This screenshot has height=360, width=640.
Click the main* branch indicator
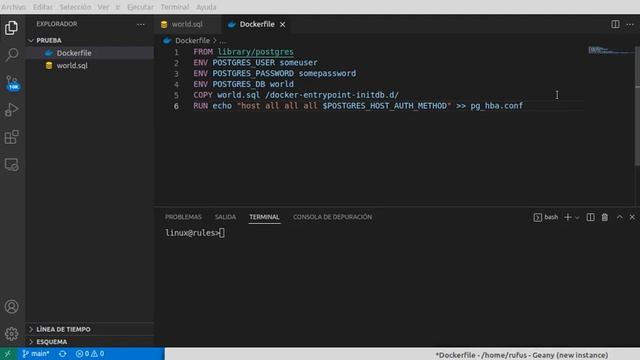coord(36,354)
